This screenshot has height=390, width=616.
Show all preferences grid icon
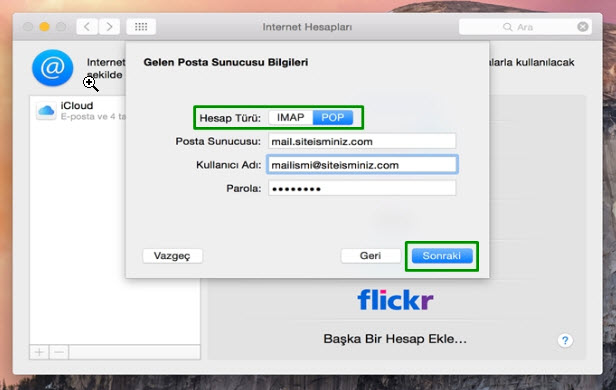(x=141, y=27)
